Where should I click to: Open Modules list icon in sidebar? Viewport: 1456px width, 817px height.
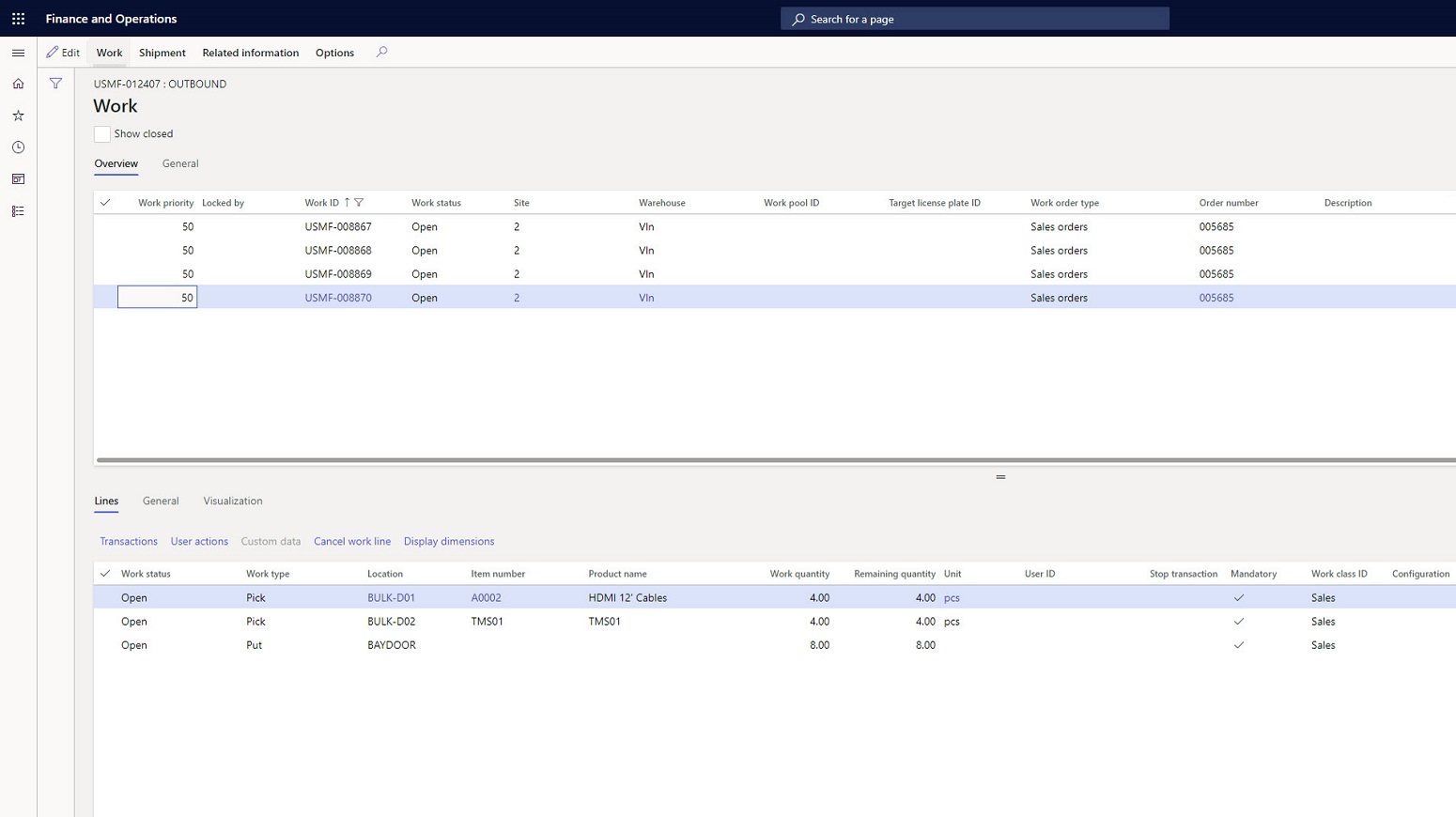pyautogui.click(x=18, y=211)
